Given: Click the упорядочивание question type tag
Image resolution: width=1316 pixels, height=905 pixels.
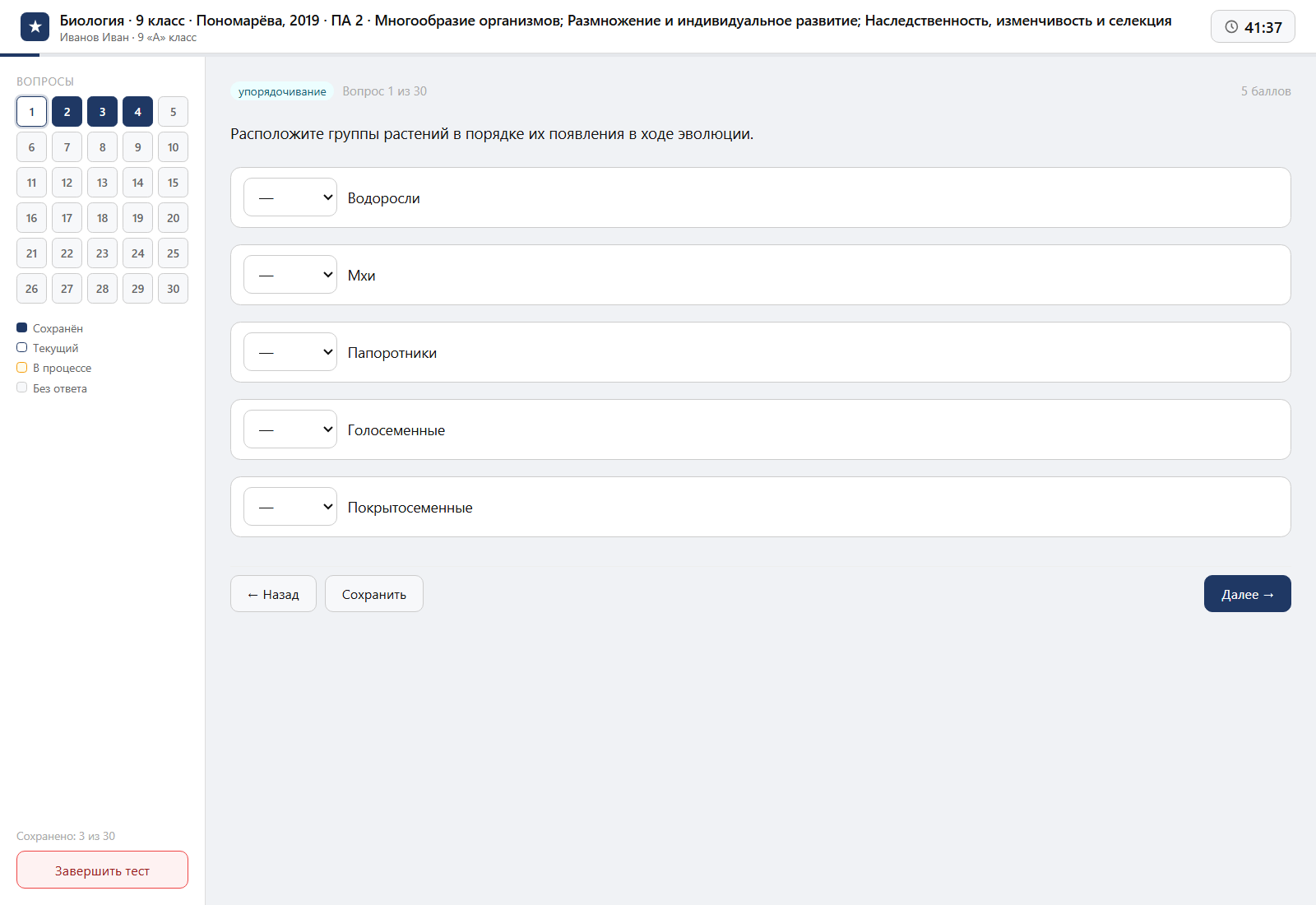Looking at the screenshot, I should (282, 91).
